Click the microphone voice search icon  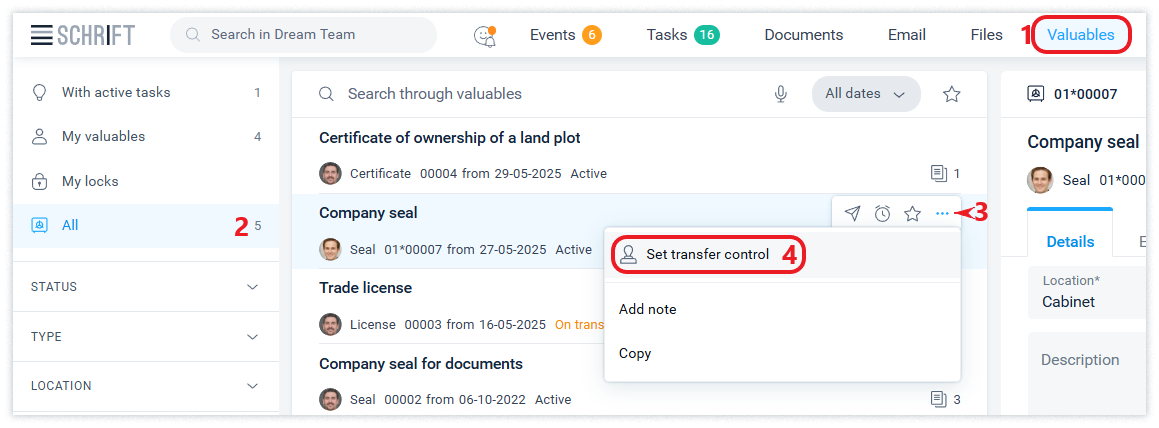[x=781, y=94]
